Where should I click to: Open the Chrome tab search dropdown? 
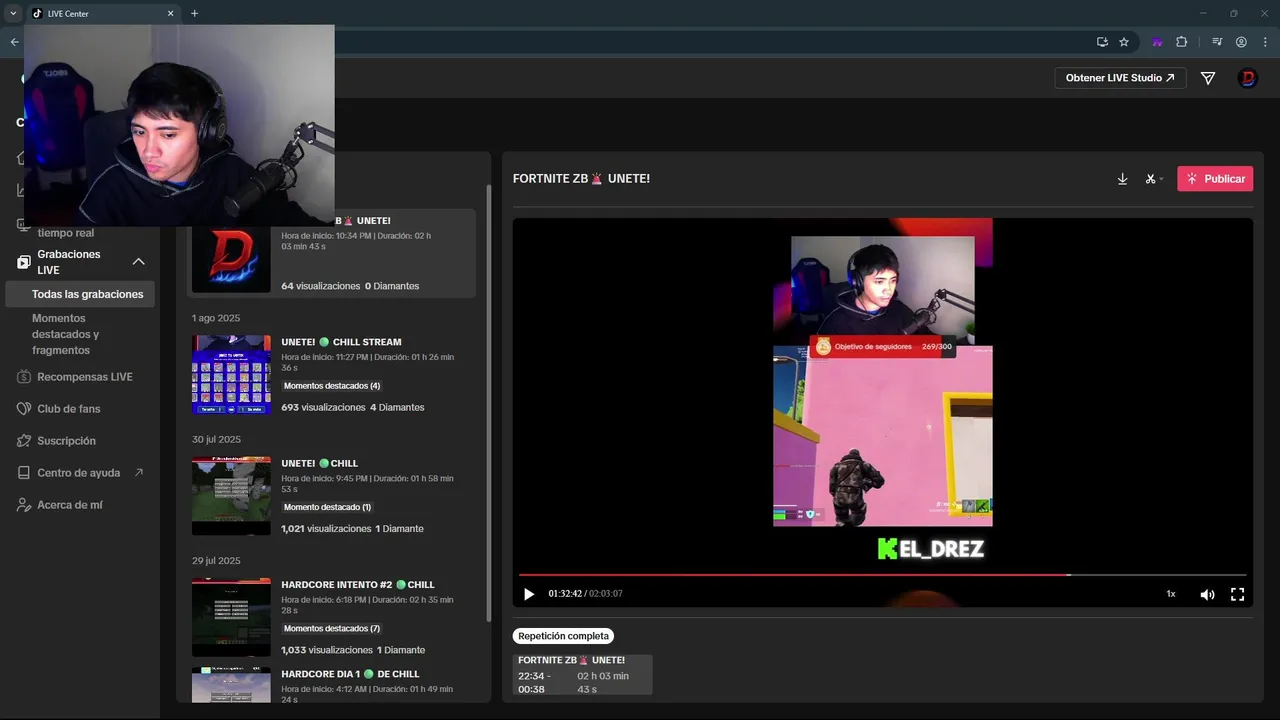[13, 14]
